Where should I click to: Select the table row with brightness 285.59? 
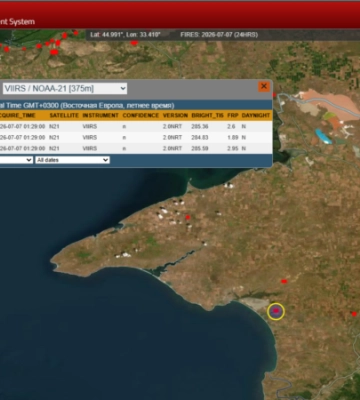click(x=136, y=148)
